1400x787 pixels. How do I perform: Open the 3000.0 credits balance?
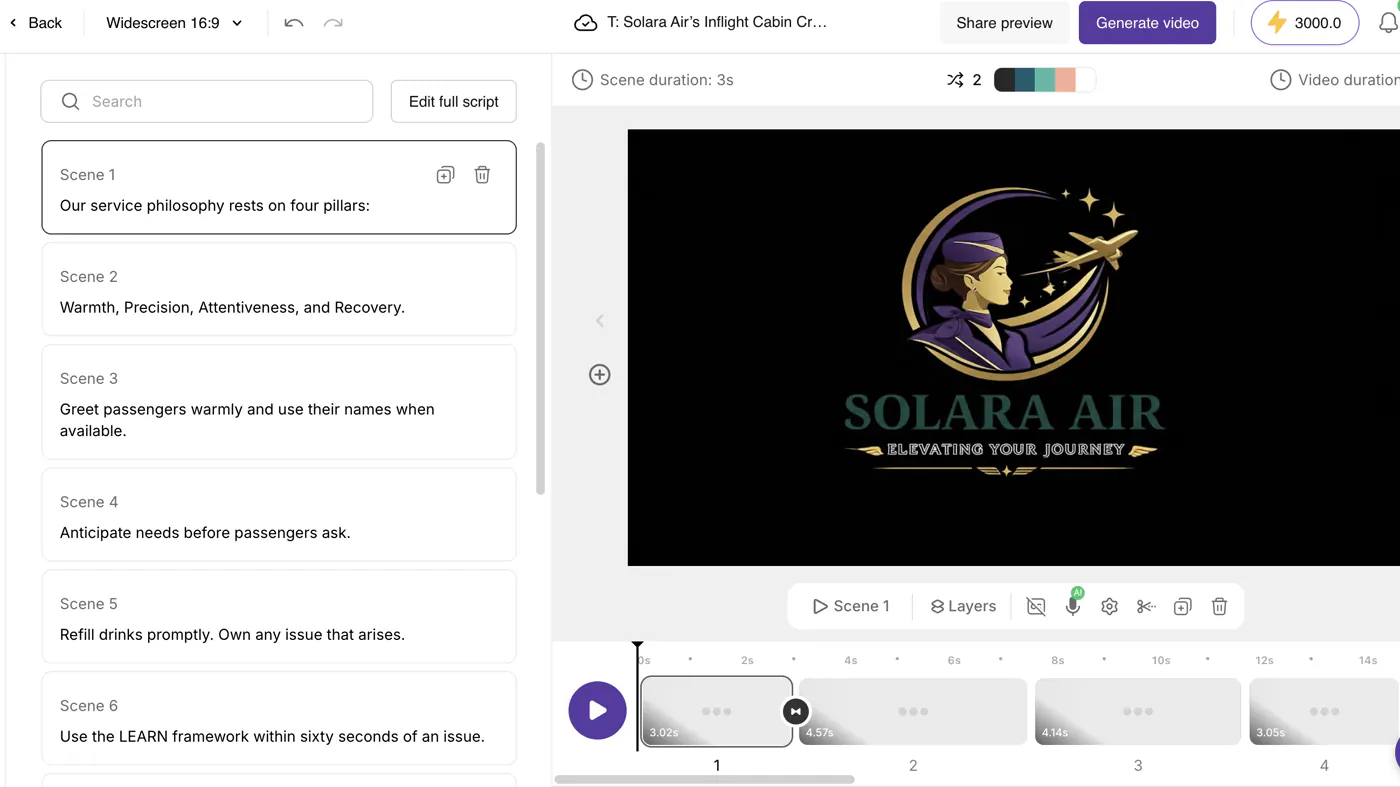point(1304,23)
